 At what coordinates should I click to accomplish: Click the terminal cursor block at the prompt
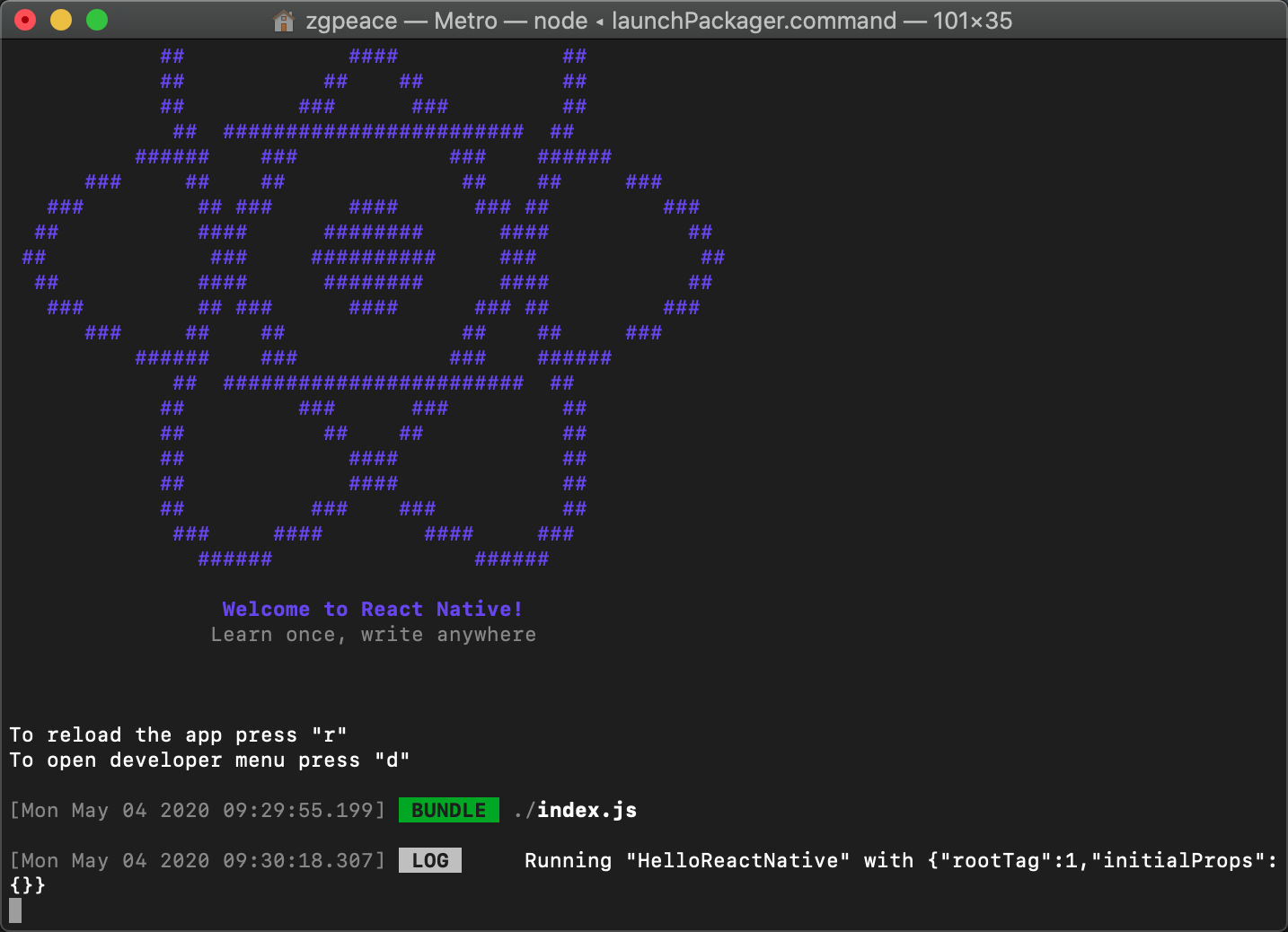coord(15,910)
